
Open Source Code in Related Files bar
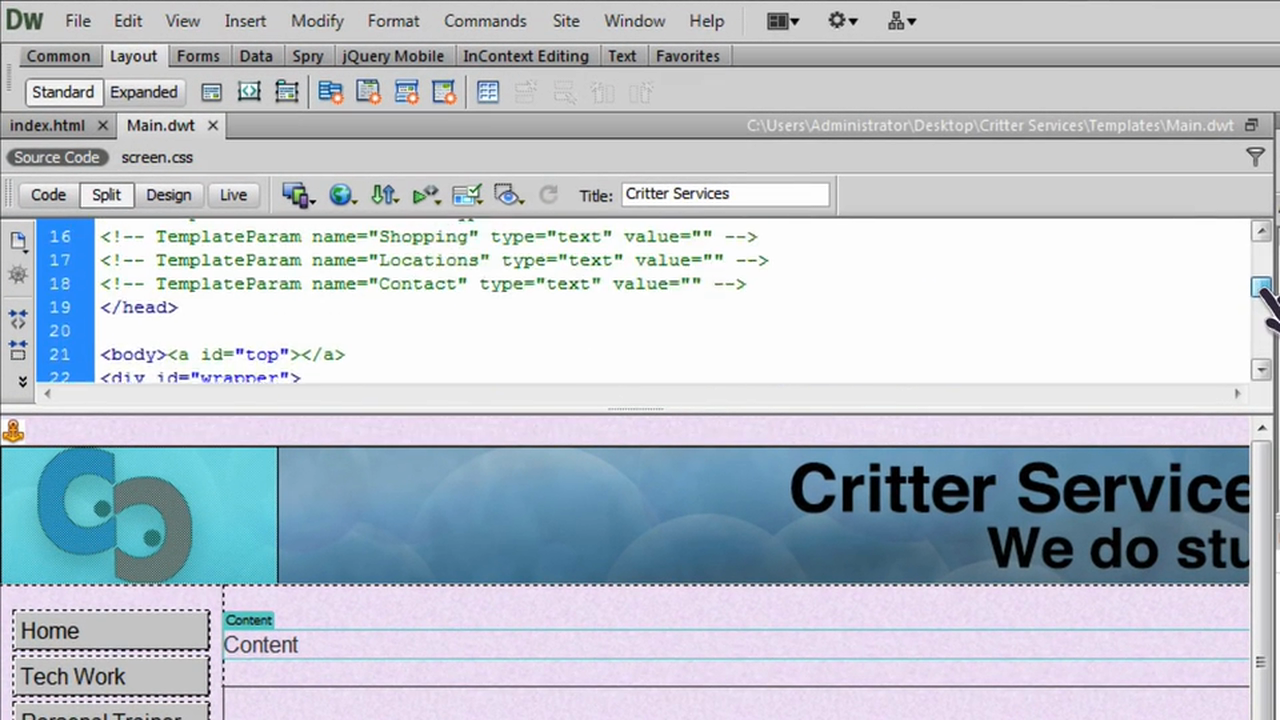pos(57,157)
